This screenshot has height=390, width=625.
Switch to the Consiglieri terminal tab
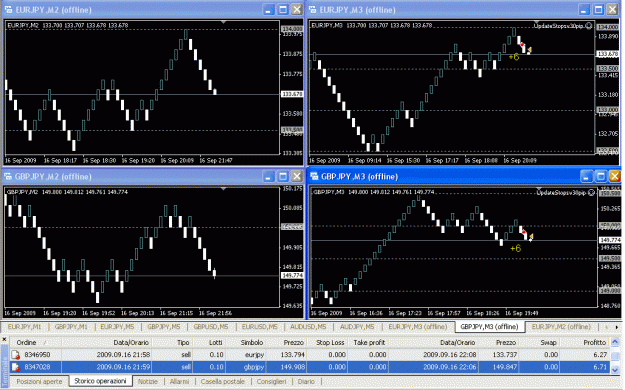pyautogui.click(x=271, y=382)
